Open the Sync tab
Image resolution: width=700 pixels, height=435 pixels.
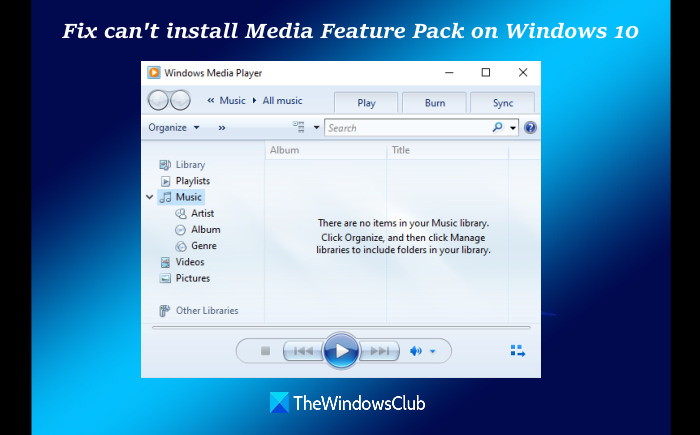tap(503, 103)
